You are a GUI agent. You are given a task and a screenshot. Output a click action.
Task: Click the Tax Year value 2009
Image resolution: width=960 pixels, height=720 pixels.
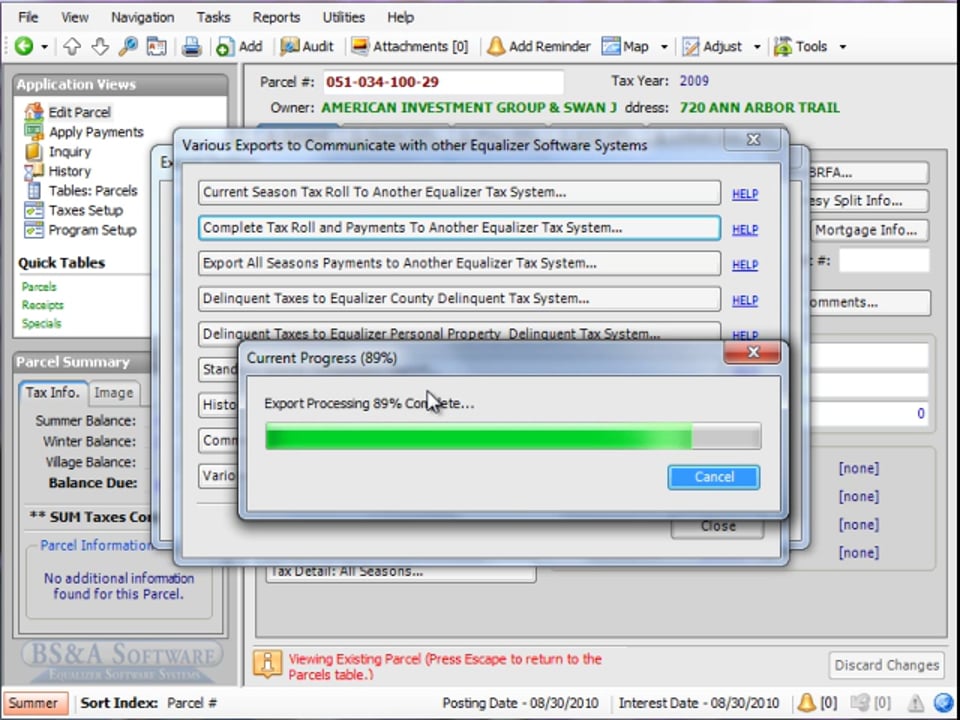[x=694, y=81]
